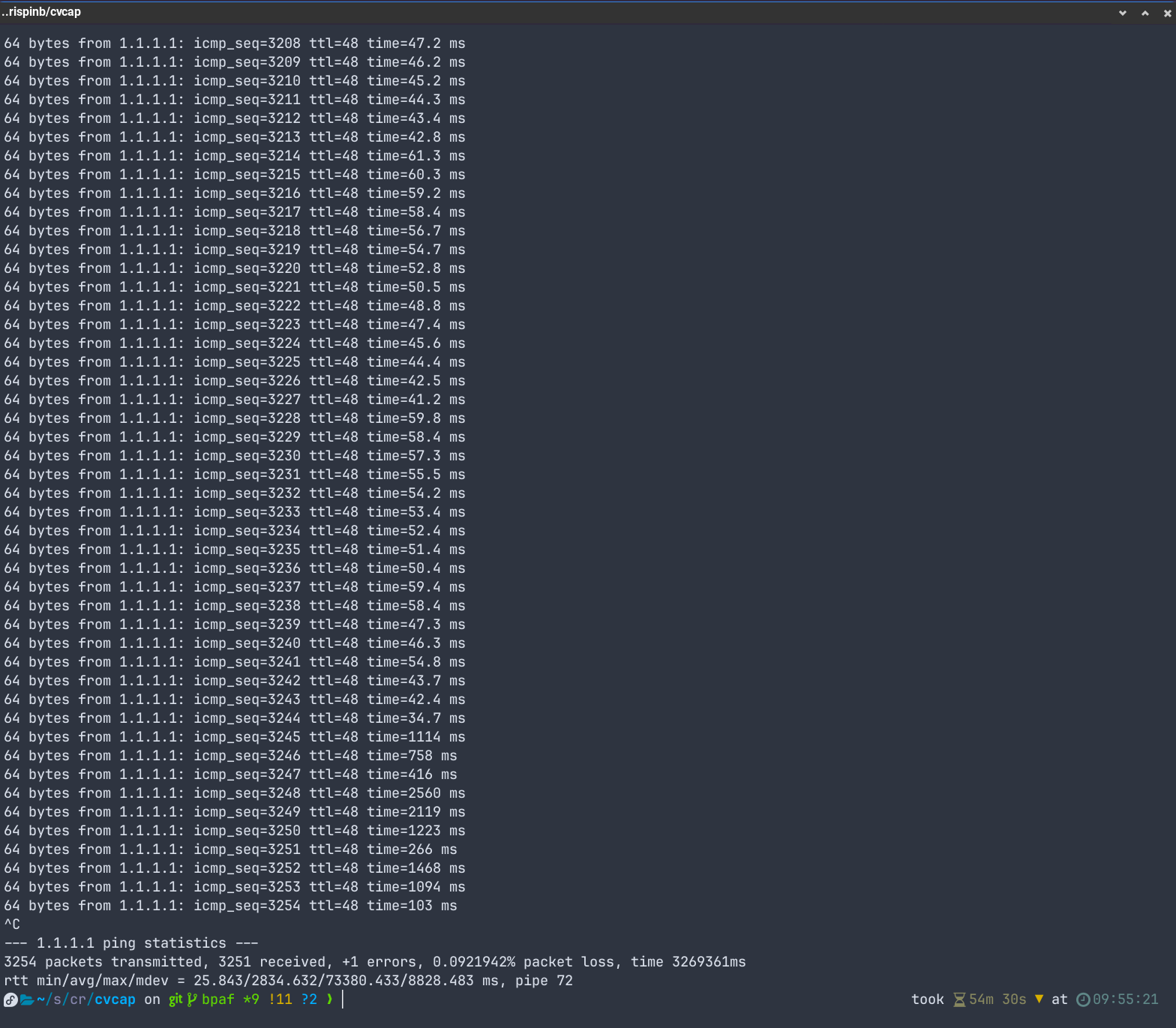Click the '54m 30s' duration text
This screenshot has width=1176, height=1028.
click(x=997, y=1000)
